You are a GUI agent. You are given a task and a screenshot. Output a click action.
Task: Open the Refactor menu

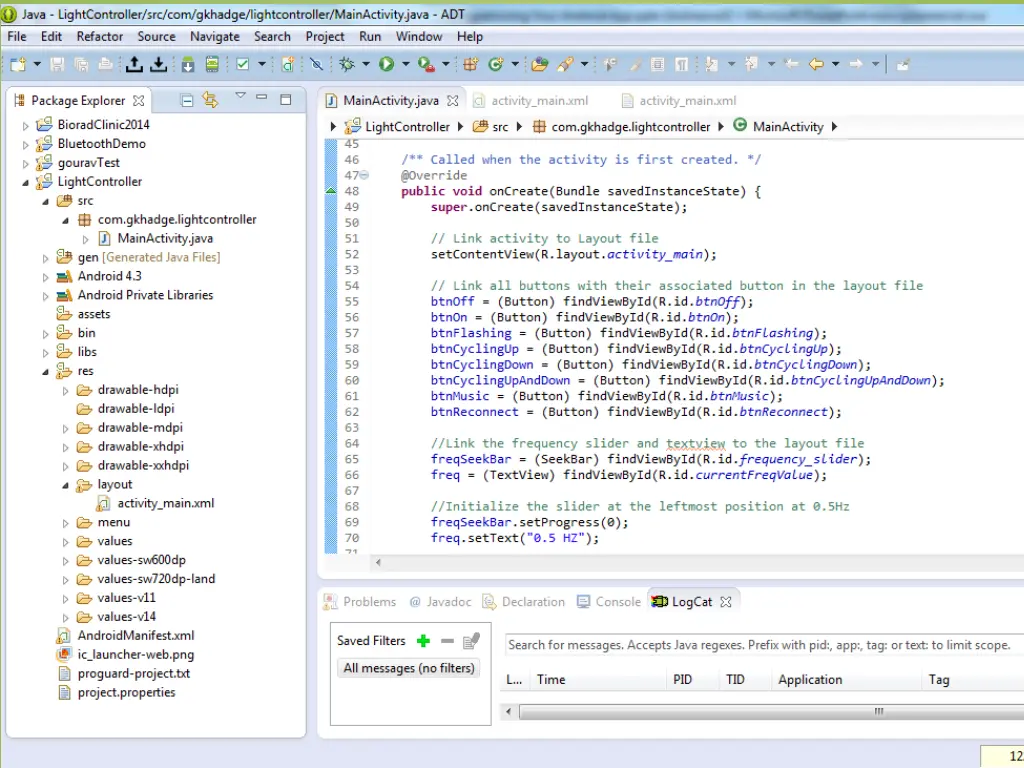click(x=99, y=37)
